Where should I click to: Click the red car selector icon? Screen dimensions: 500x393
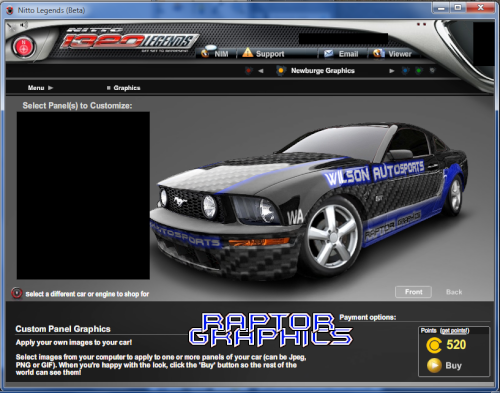click(x=17, y=293)
